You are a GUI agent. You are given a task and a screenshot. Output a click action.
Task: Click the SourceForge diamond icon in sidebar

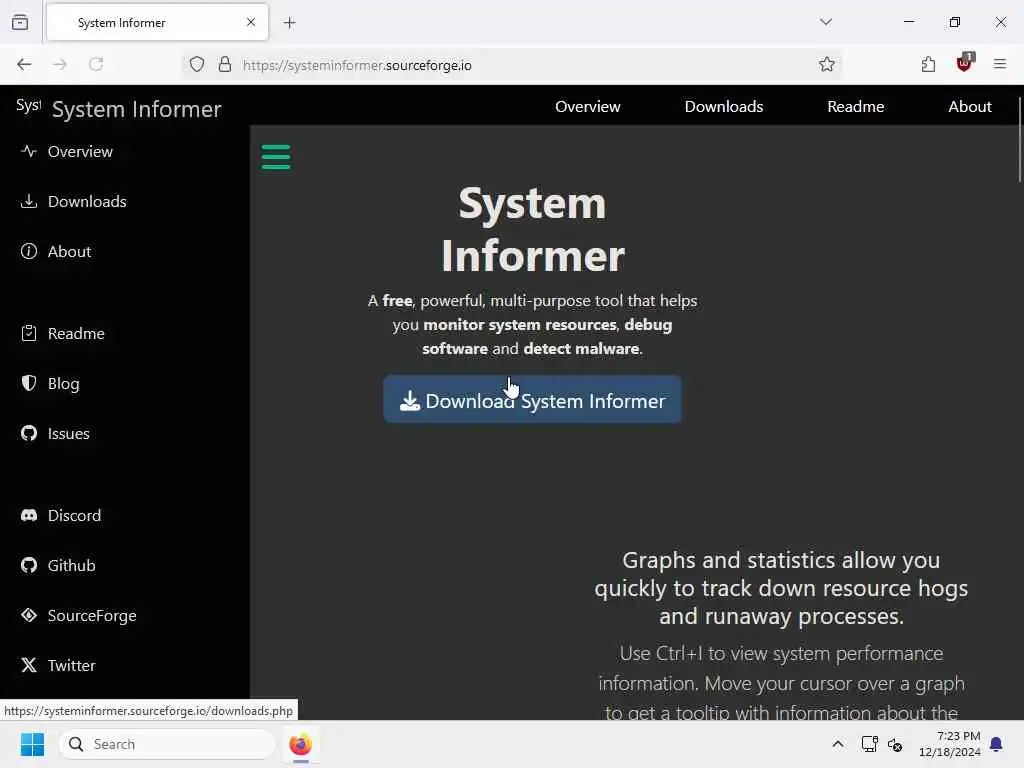tap(29, 615)
